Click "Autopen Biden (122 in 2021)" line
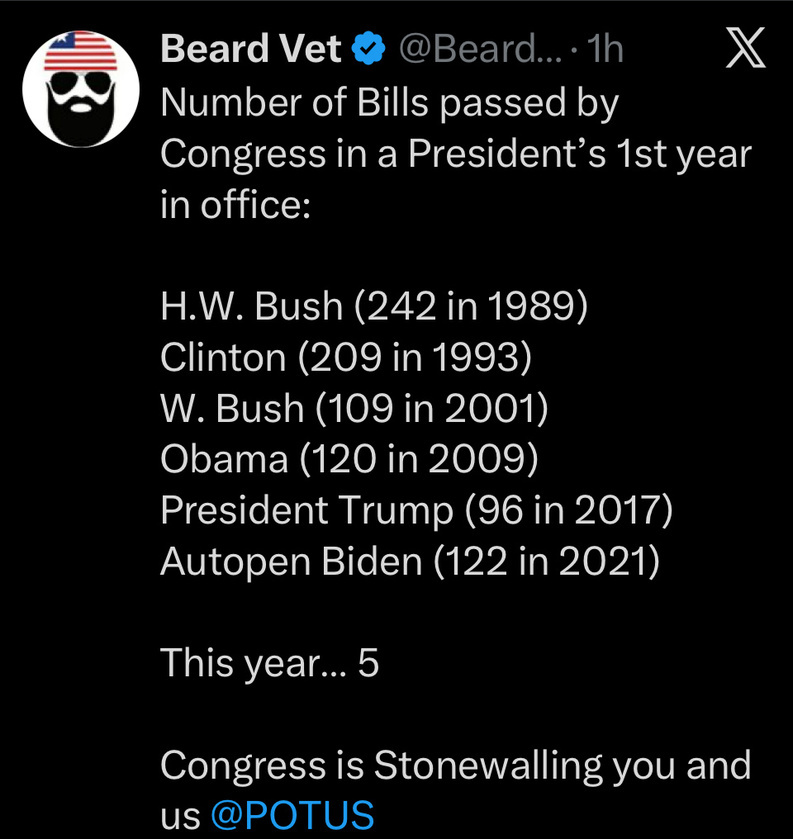Image resolution: width=793 pixels, height=839 pixels. point(410,561)
